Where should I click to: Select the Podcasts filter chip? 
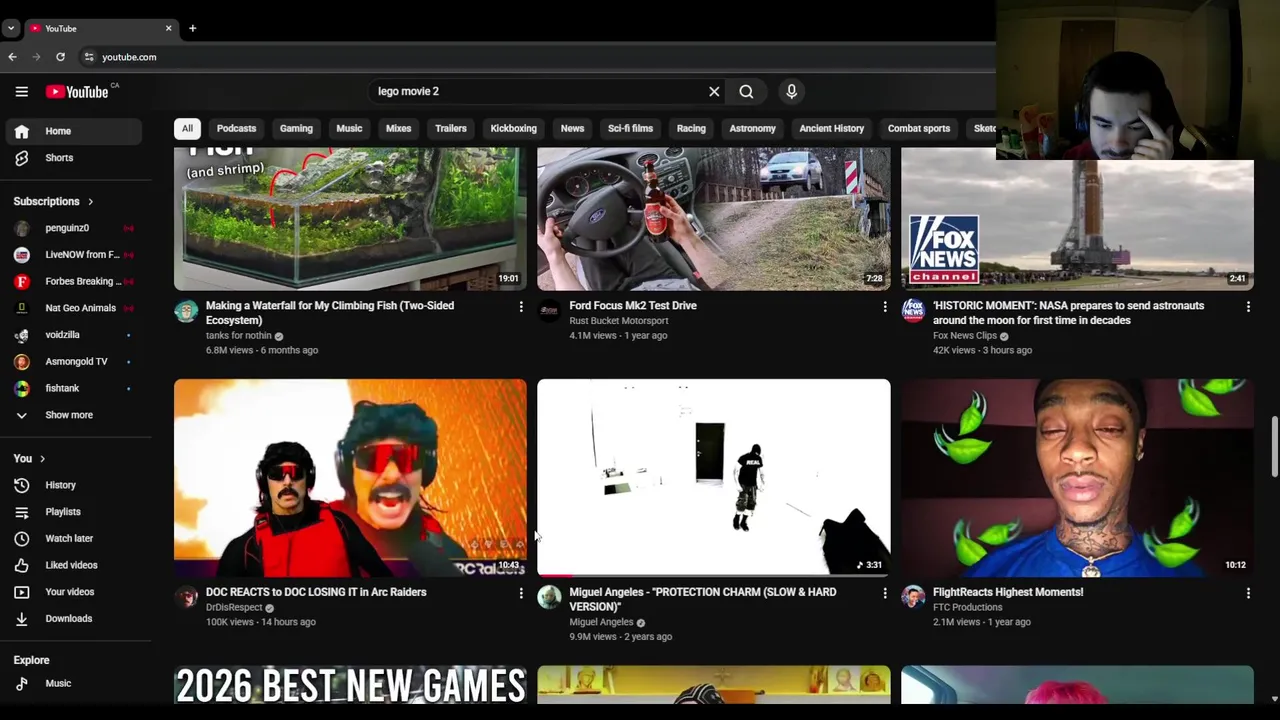[236, 128]
